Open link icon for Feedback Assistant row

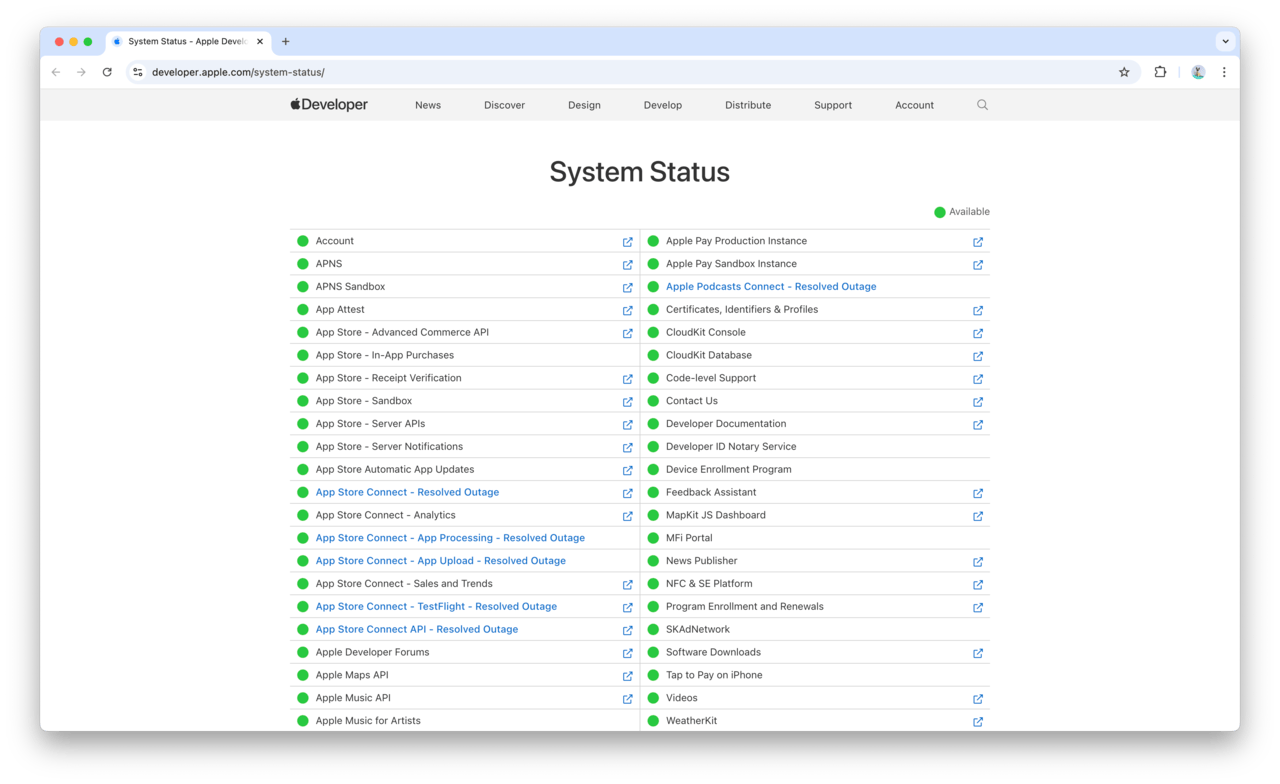(978, 493)
